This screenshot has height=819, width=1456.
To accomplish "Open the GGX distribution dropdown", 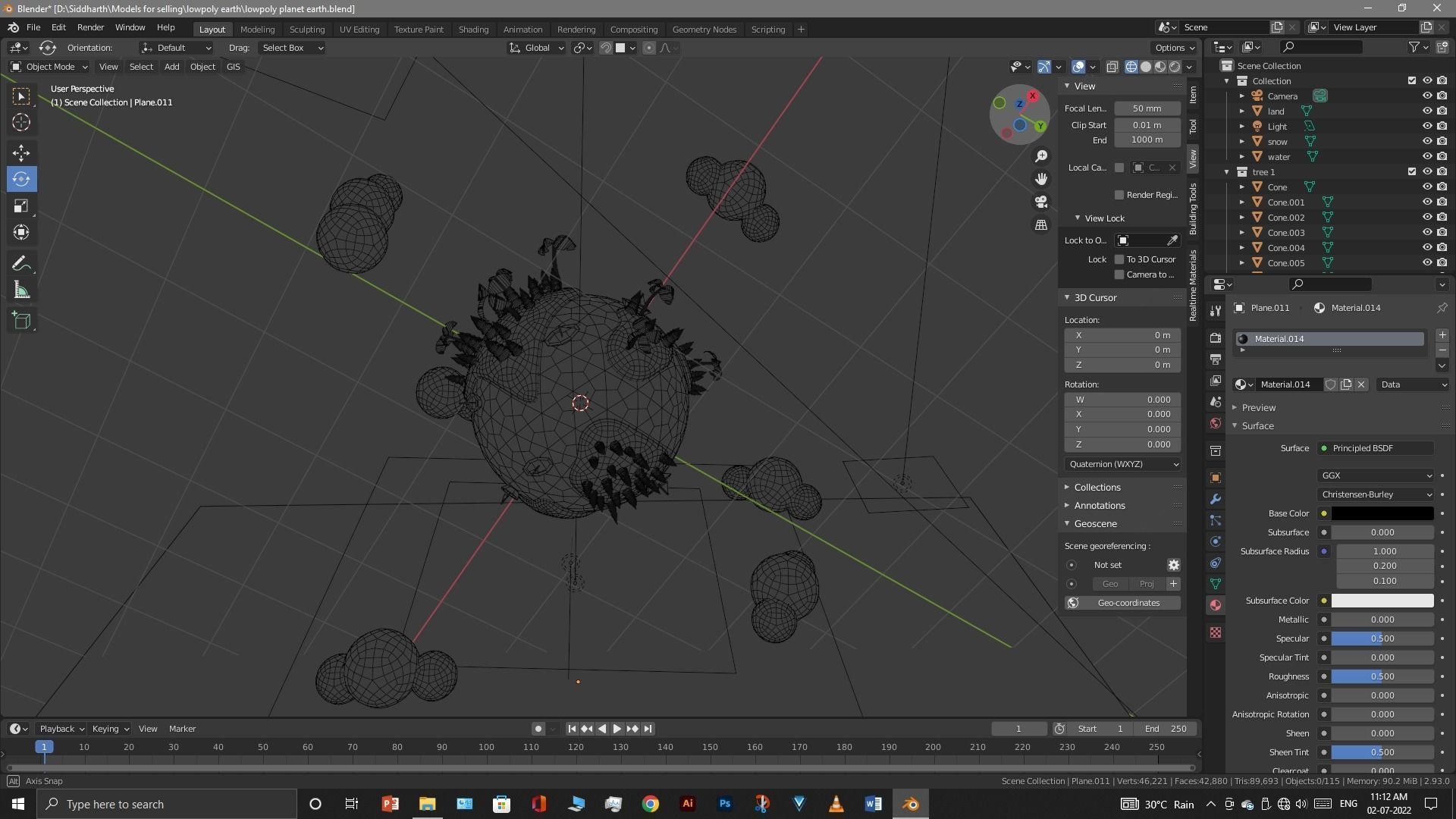I will (1376, 475).
